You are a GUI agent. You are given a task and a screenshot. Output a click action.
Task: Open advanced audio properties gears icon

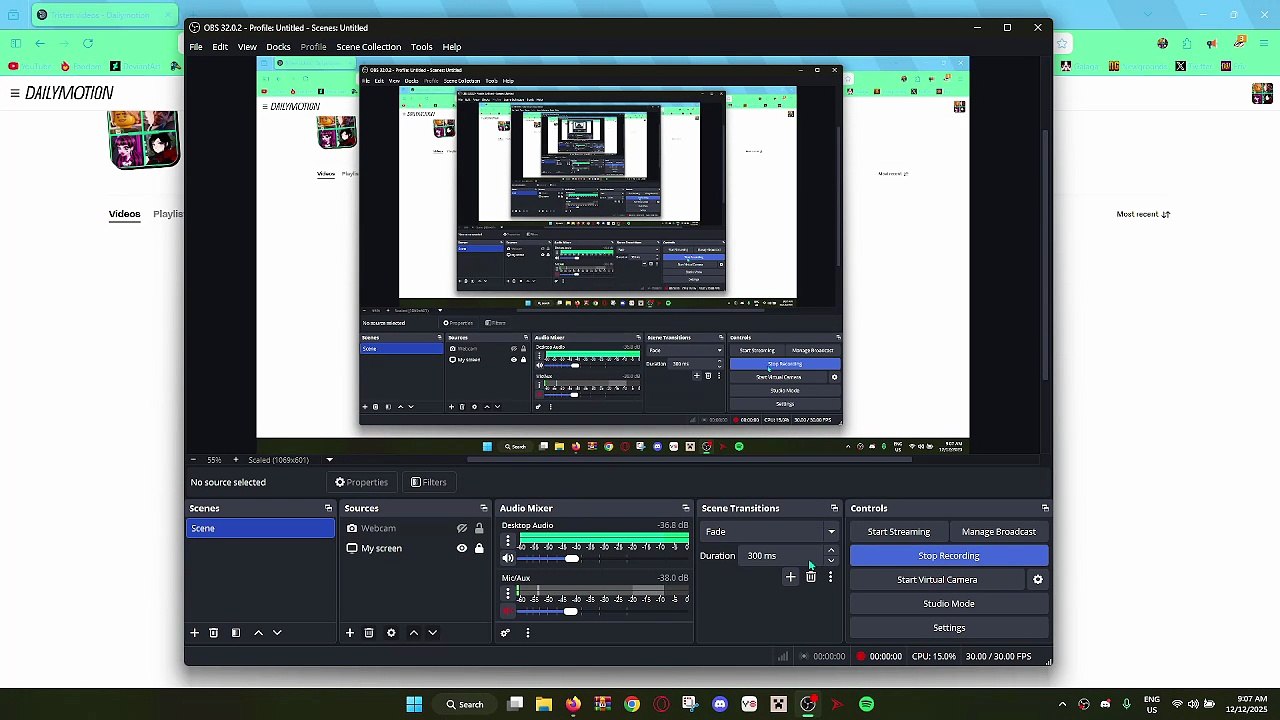(x=505, y=633)
